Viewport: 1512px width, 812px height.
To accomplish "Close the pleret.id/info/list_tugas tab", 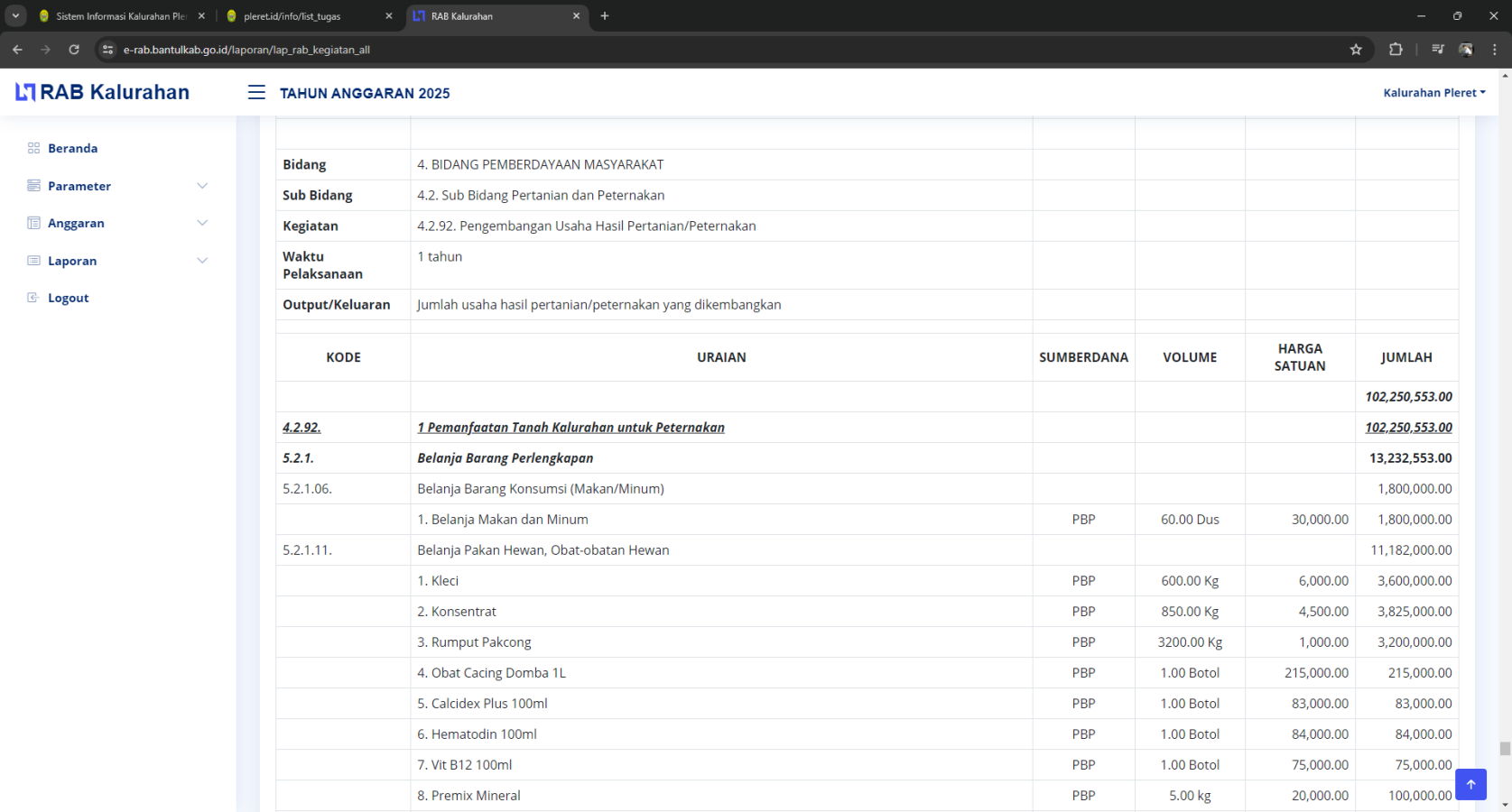I will [389, 16].
